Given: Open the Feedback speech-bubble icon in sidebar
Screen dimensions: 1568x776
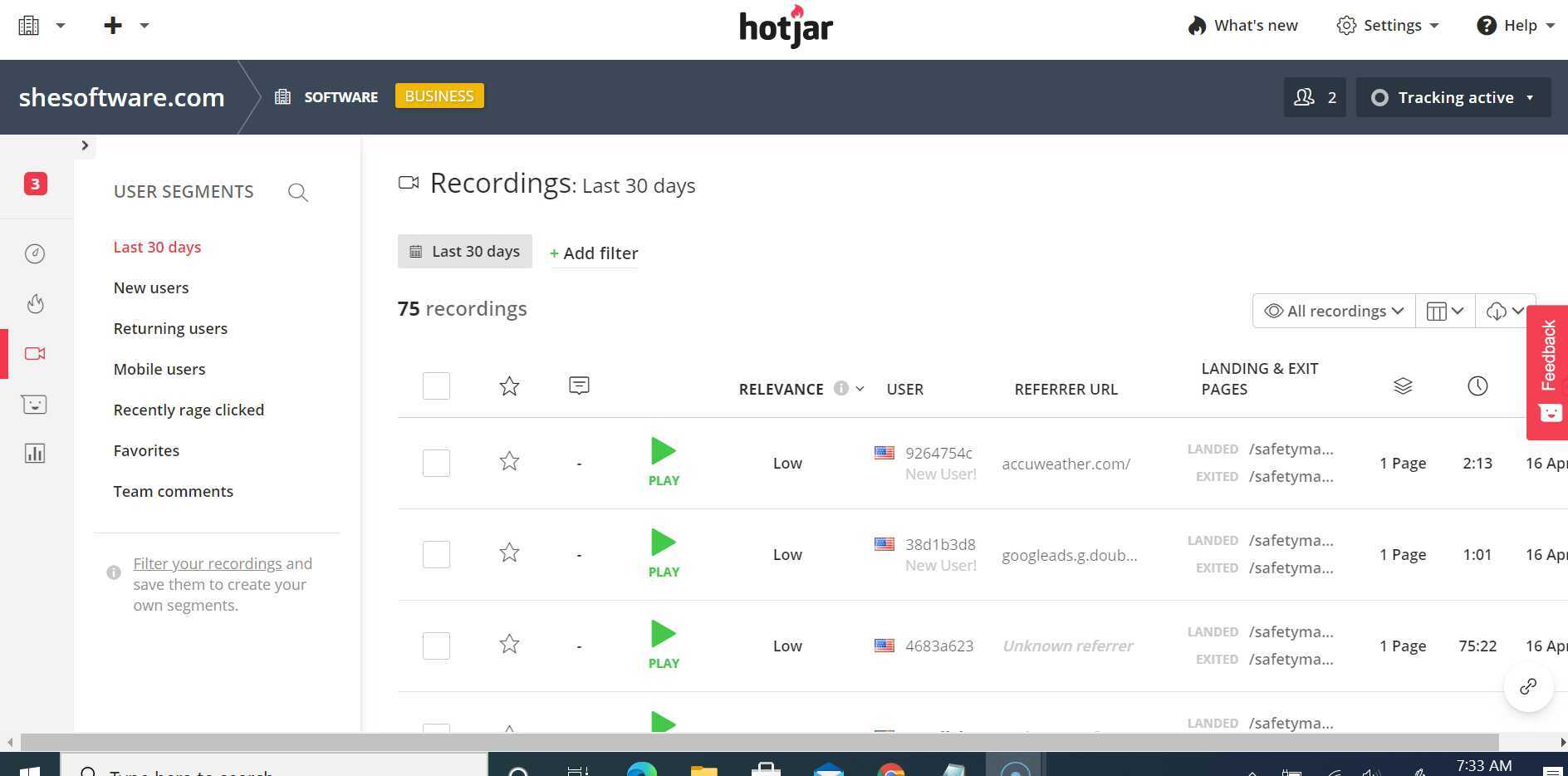Looking at the screenshot, I should click(x=34, y=404).
